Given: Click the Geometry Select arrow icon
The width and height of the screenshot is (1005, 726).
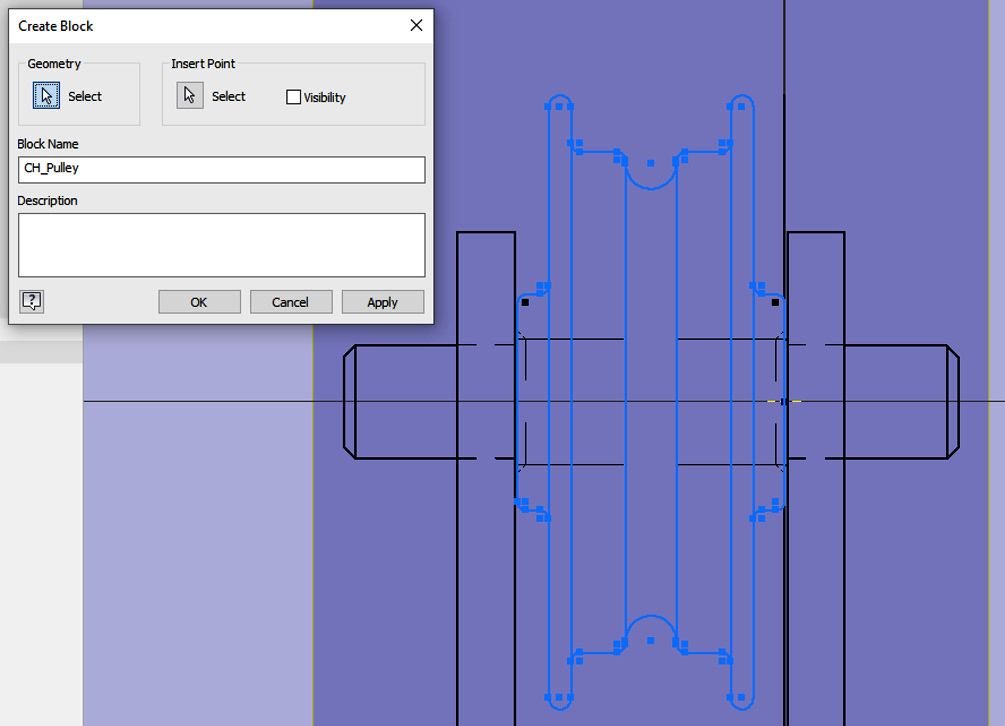Looking at the screenshot, I should tap(46, 95).
